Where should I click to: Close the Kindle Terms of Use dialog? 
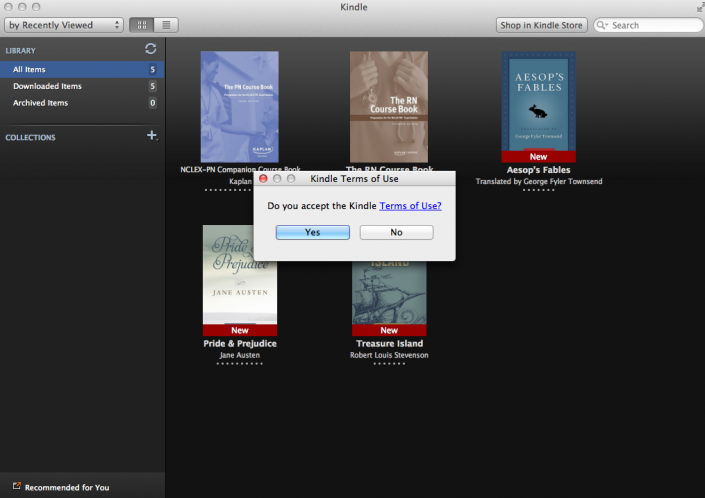point(264,179)
